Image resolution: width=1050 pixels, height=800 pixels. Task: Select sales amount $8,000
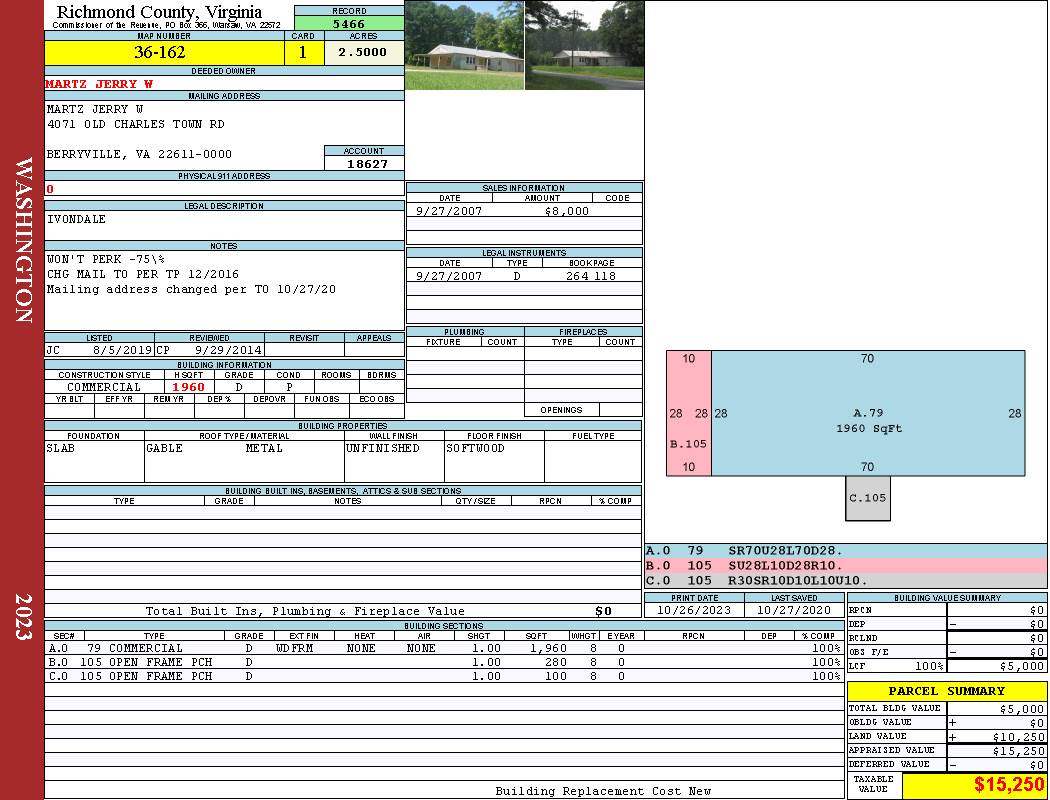[567, 211]
